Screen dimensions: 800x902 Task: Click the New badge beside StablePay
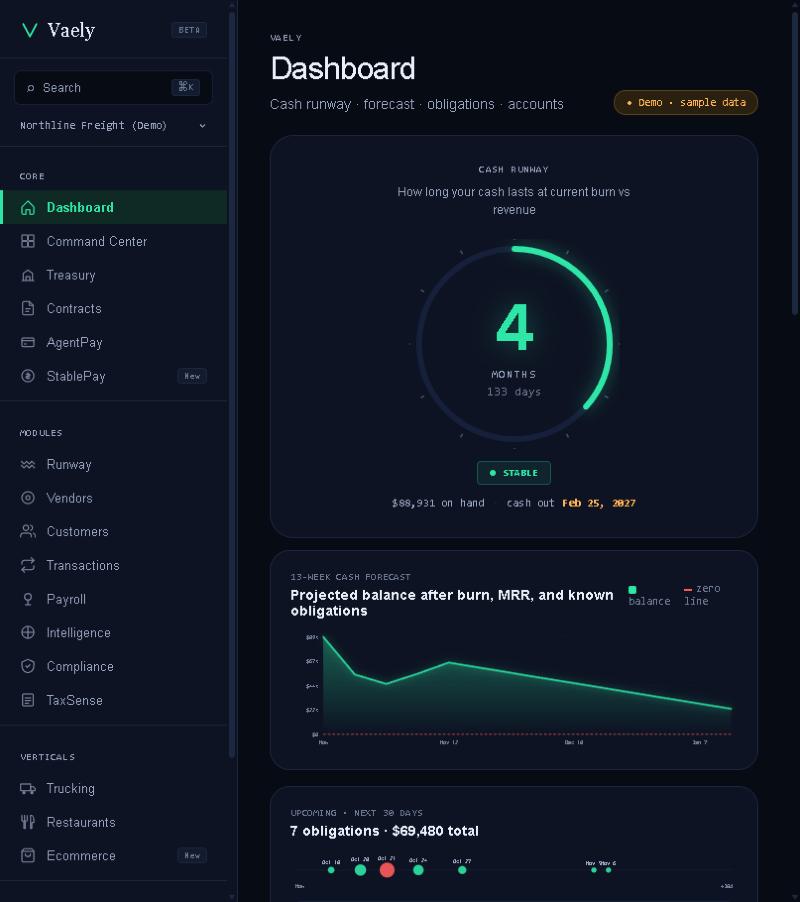192,376
